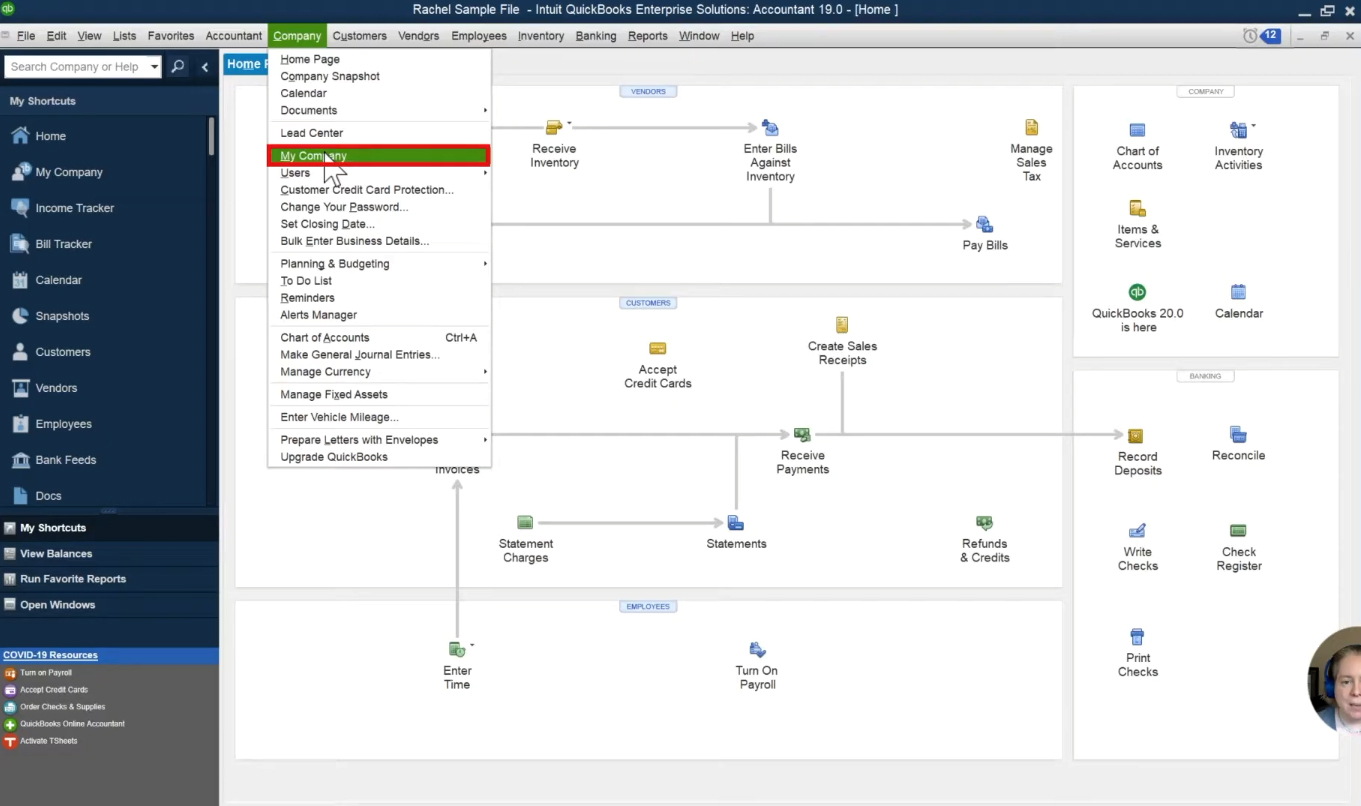The height and width of the screenshot is (806, 1361).
Task: Click COVID-19 Resources link
Action: tap(50, 655)
